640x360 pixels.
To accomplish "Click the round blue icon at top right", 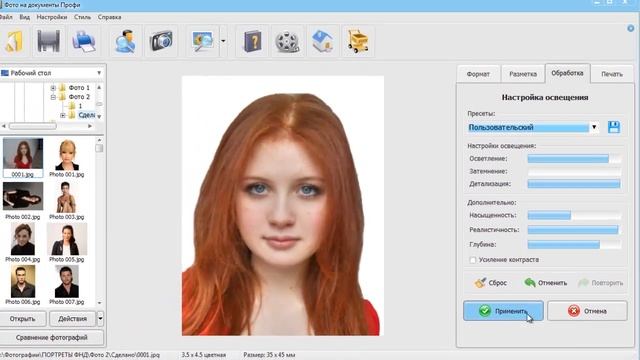I will pyautogui.click(x=631, y=28).
